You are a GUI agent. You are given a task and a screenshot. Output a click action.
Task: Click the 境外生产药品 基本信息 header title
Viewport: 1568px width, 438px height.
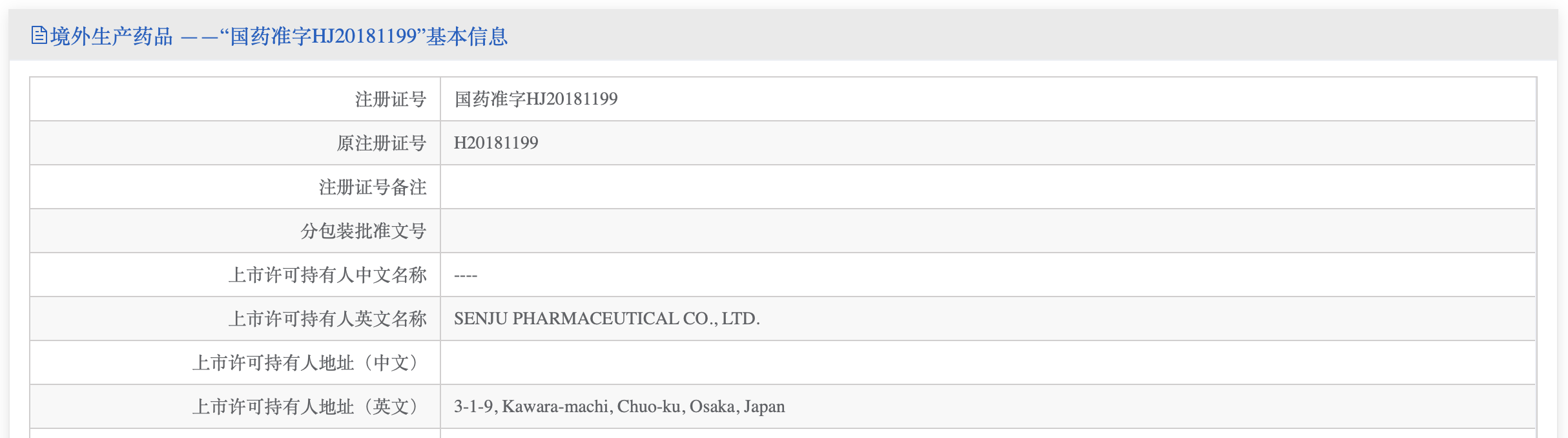point(279,36)
